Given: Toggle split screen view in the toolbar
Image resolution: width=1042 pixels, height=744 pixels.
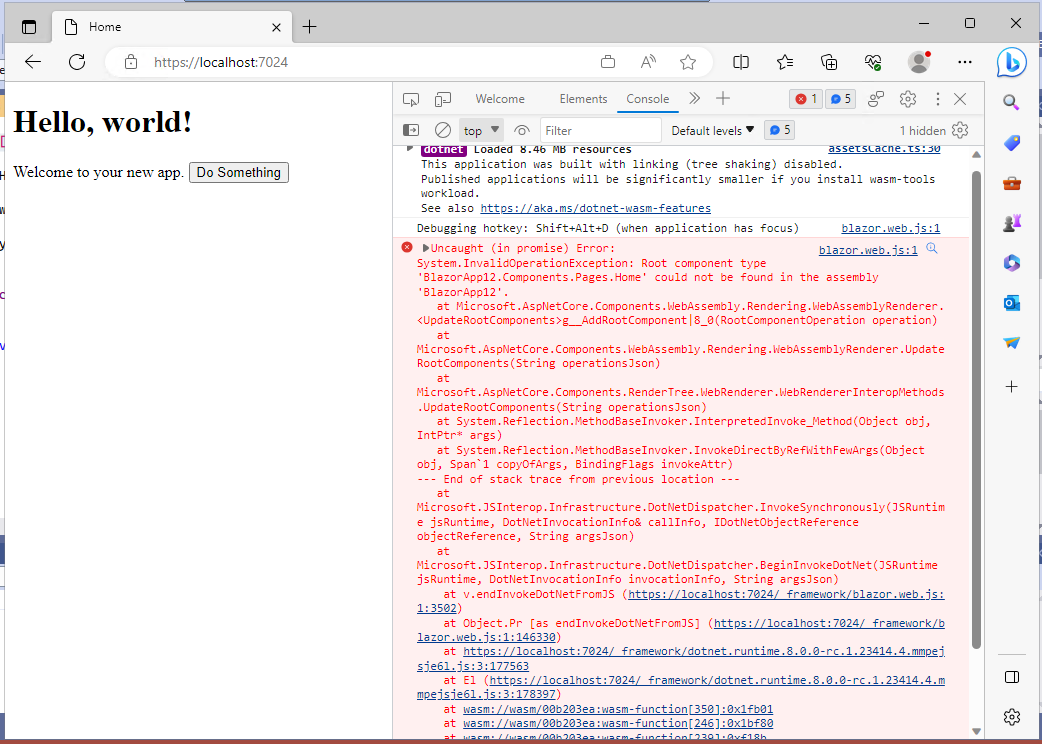Looking at the screenshot, I should (x=741, y=61).
